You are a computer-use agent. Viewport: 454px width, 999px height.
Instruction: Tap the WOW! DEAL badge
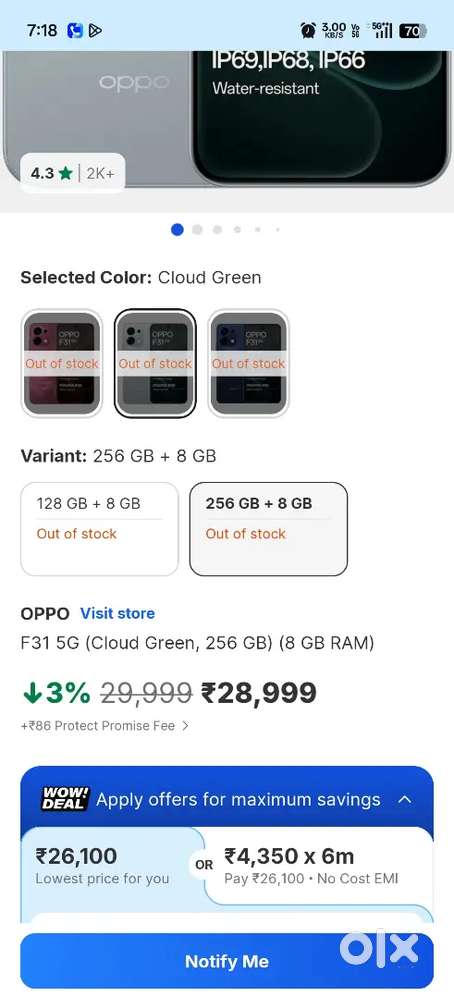[66, 798]
